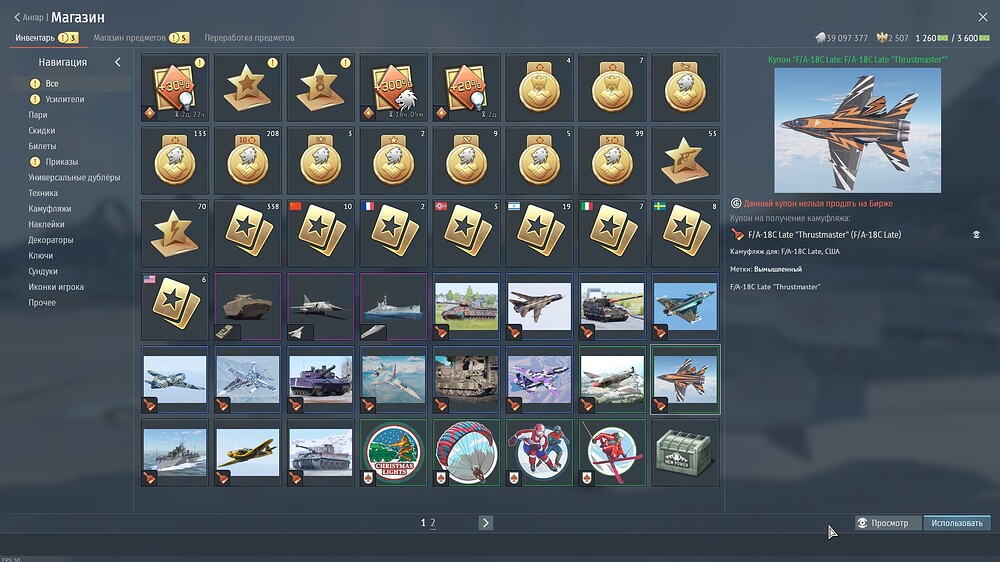Select the battleship vehicle coupon
The image size is (1000, 562).
(x=393, y=307)
